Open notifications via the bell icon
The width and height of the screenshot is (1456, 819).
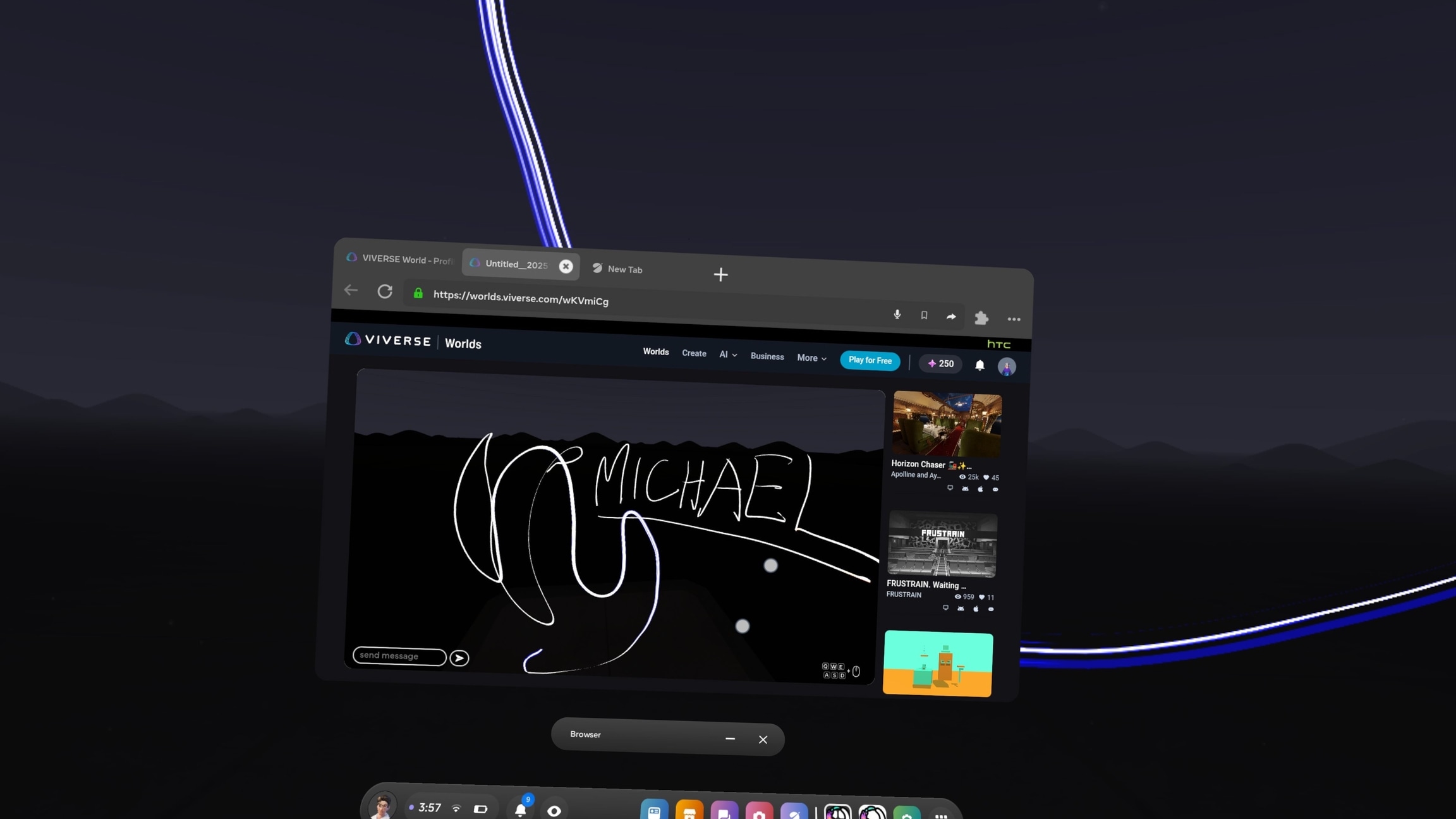[x=980, y=365]
